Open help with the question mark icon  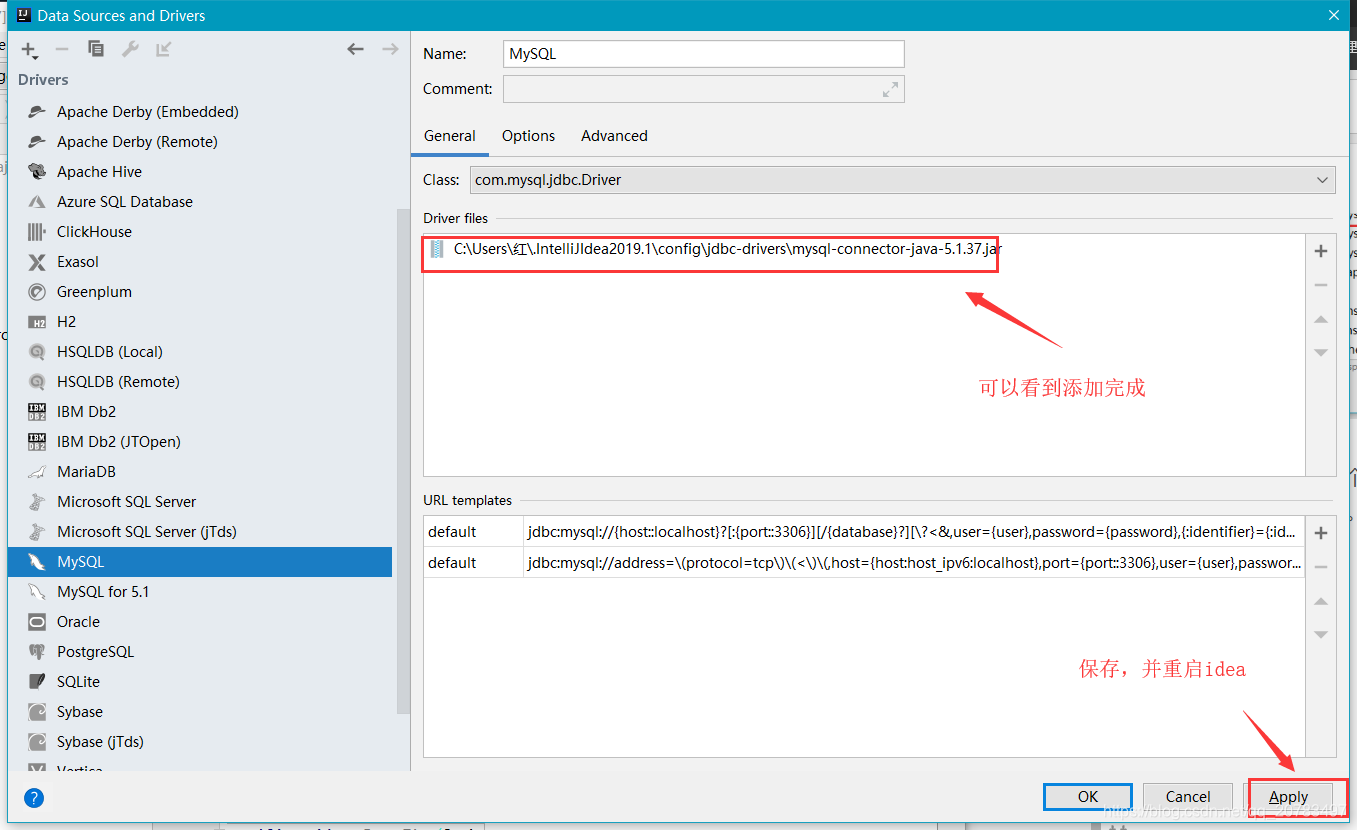point(34,798)
